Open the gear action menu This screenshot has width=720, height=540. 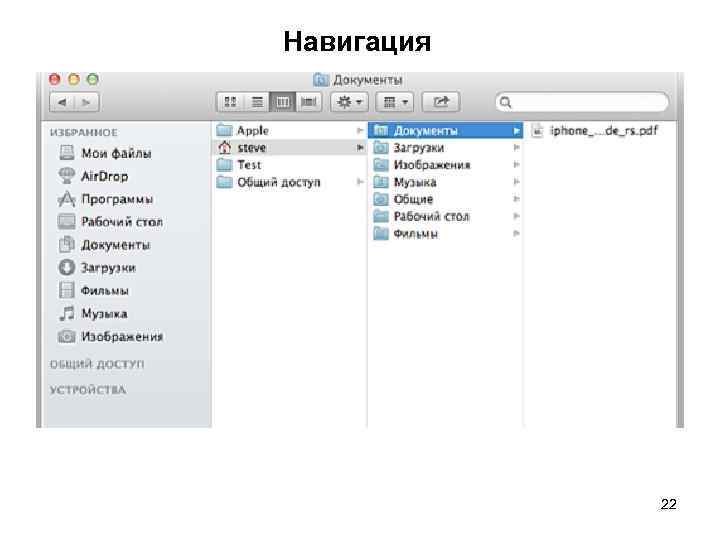[349, 102]
